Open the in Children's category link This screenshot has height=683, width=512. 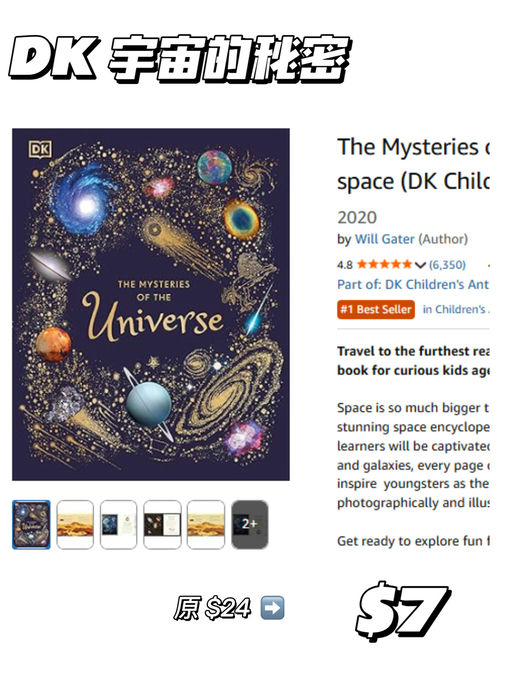click(x=456, y=309)
